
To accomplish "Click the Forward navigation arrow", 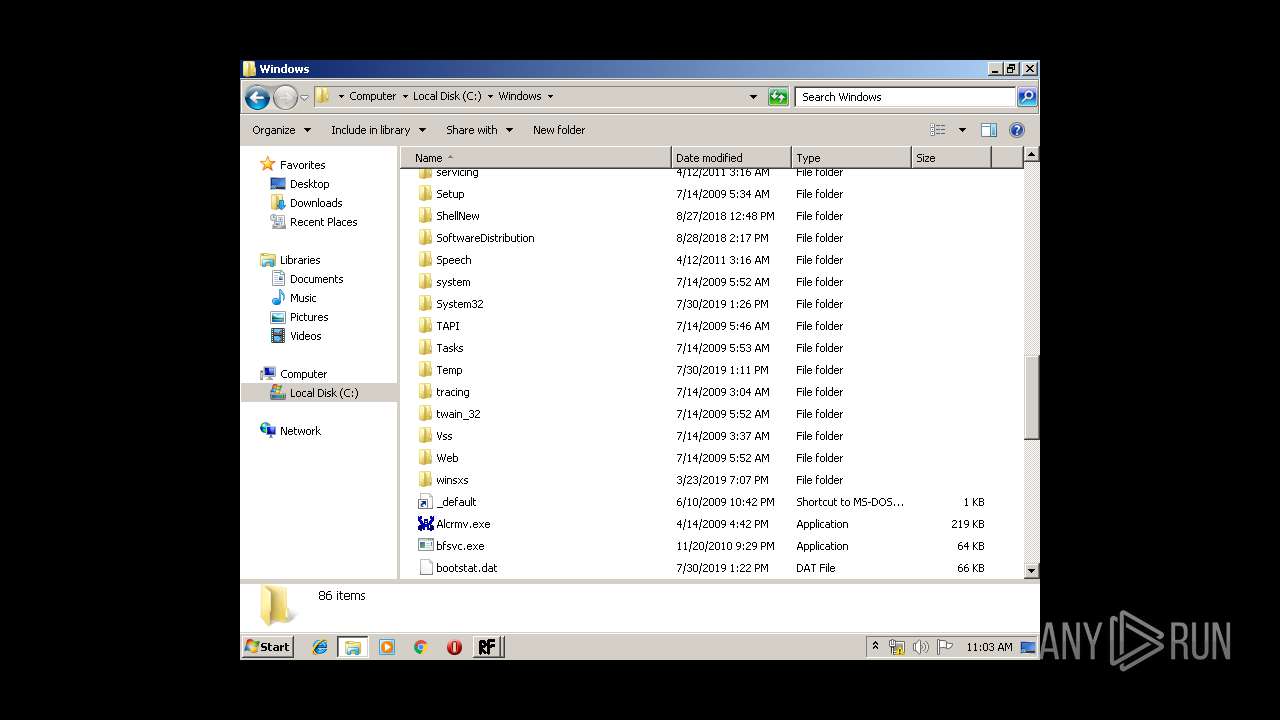I will [x=285, y=97].
